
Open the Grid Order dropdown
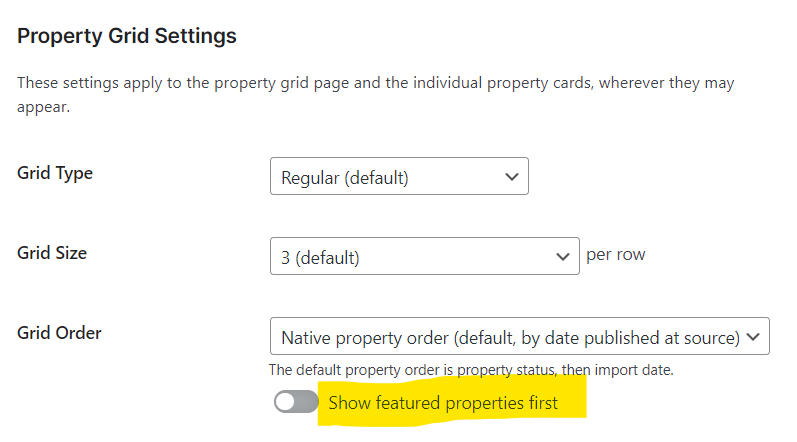pyautogui.click(x=519, y=337)
